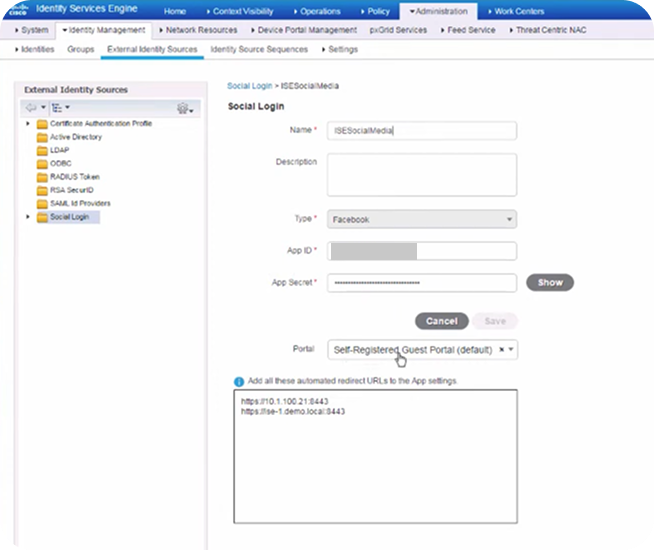The height and width of the screenshot is (550, 654).
Task: Click the Save button
Action: pos(495,321)
